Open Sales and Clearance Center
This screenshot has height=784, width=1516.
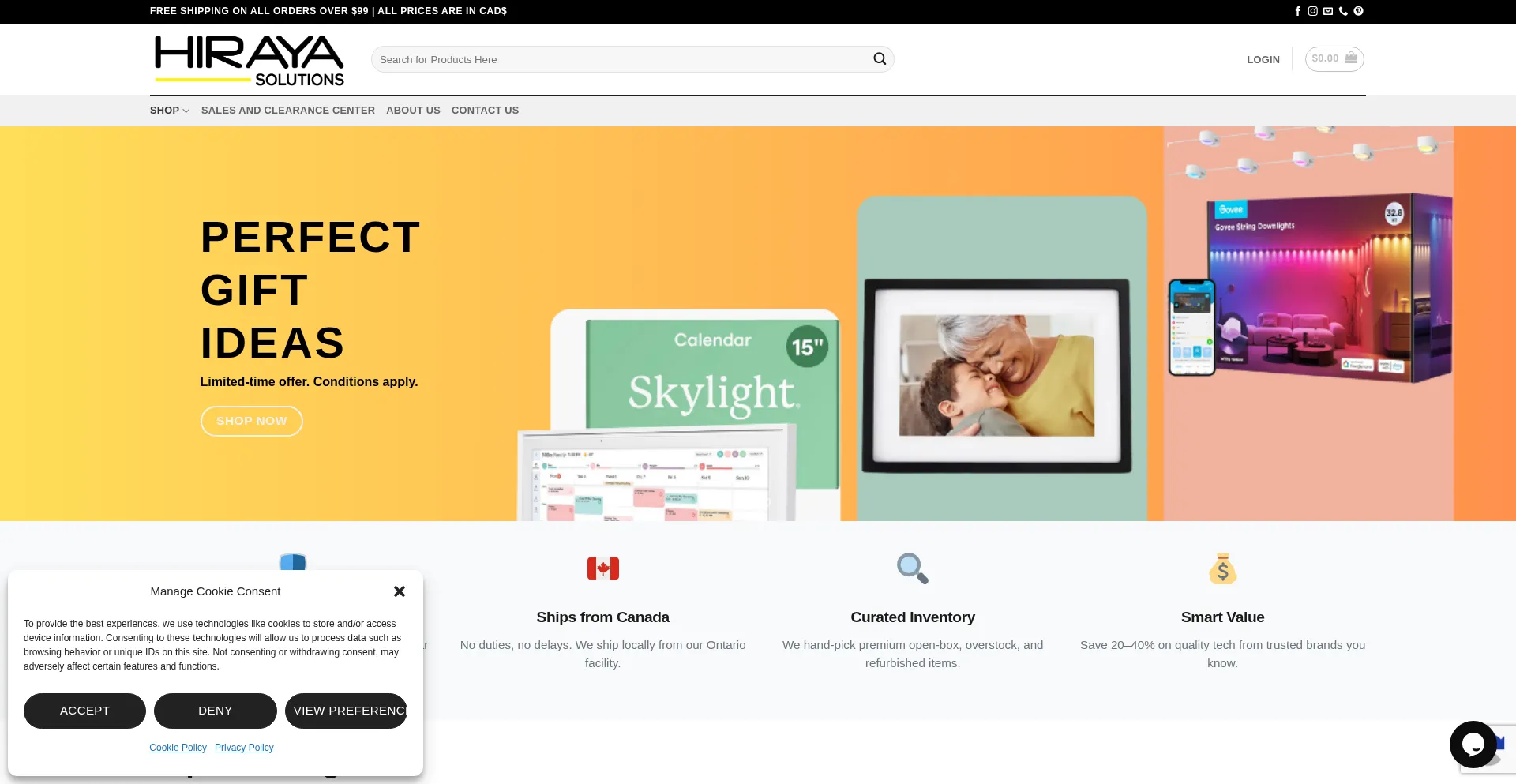pyautogui.click(x=288, y=111)
